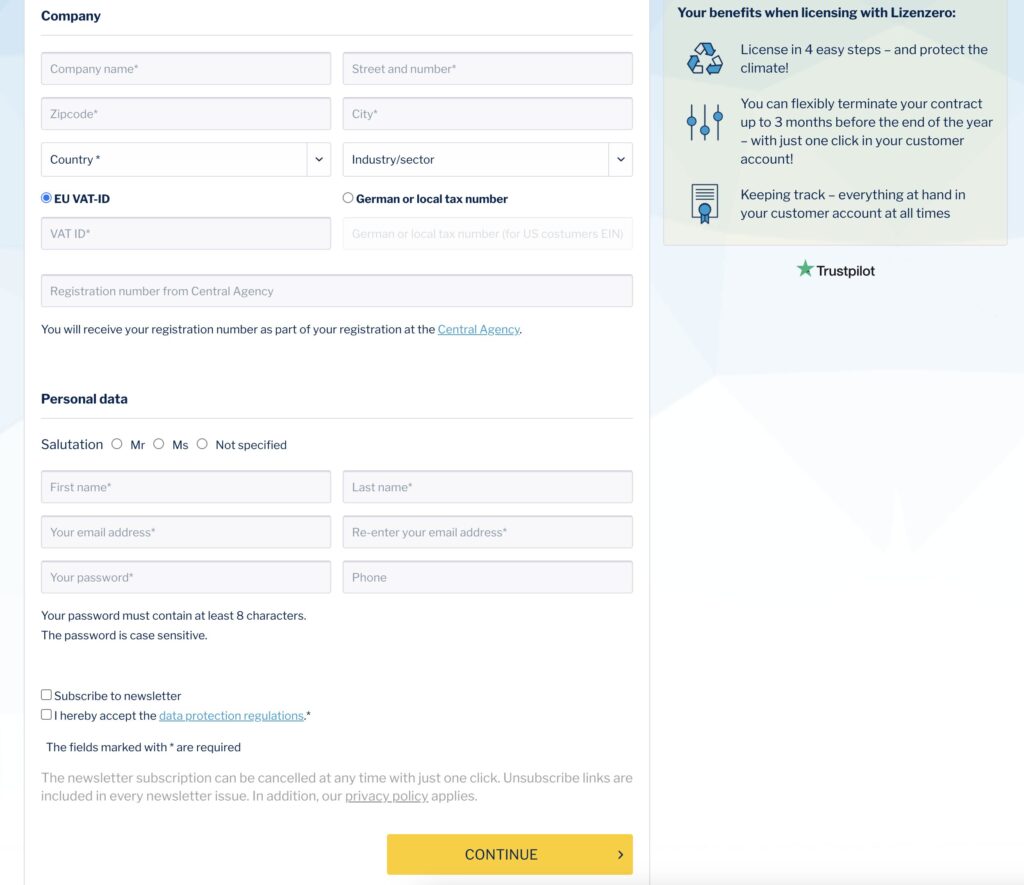Image resolution: width=1024 pixels, height=885 pixels.
Task: Select Not specified salutation
Action: 202,444
